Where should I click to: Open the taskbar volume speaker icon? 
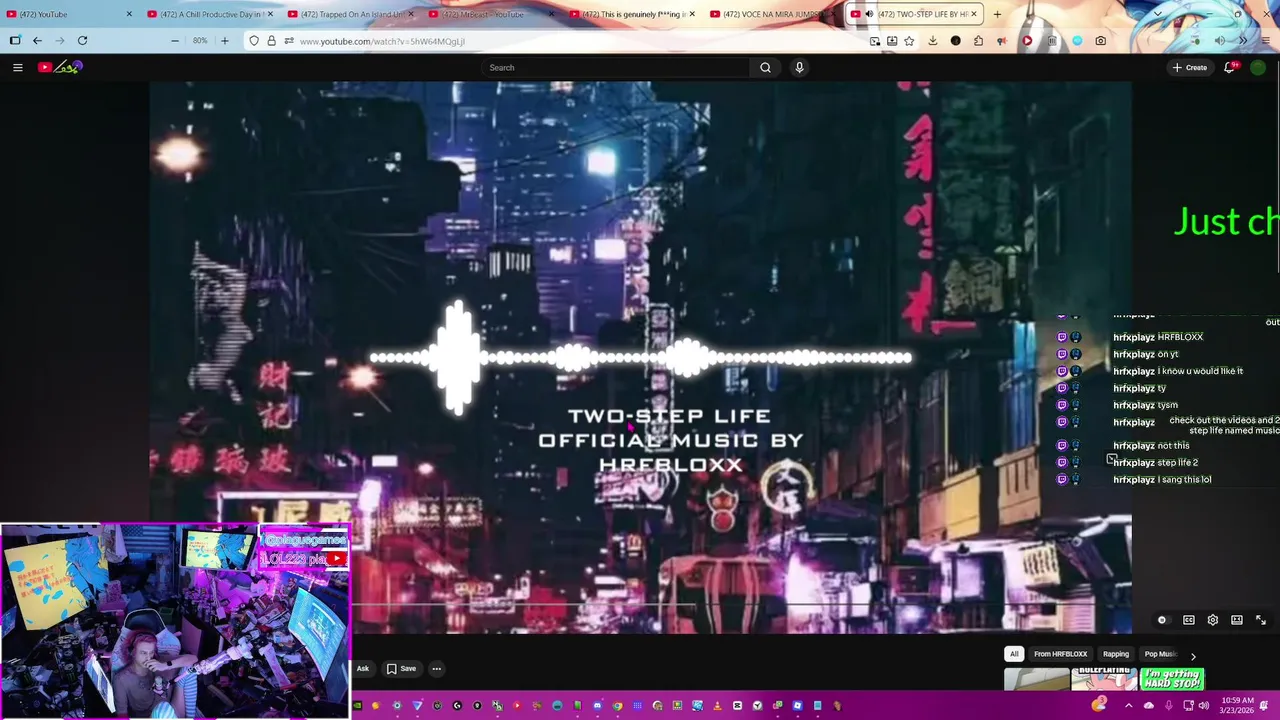(1203, 705)
